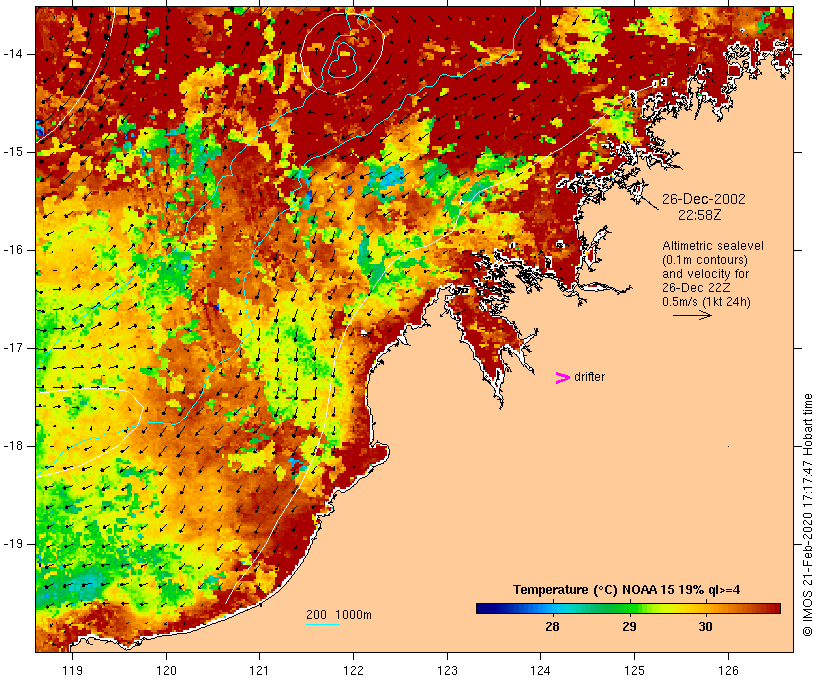Click the '26-Dec 22Z' legend text
The height and width of the screenshot is (680, 820).
[x=696, y=288]
